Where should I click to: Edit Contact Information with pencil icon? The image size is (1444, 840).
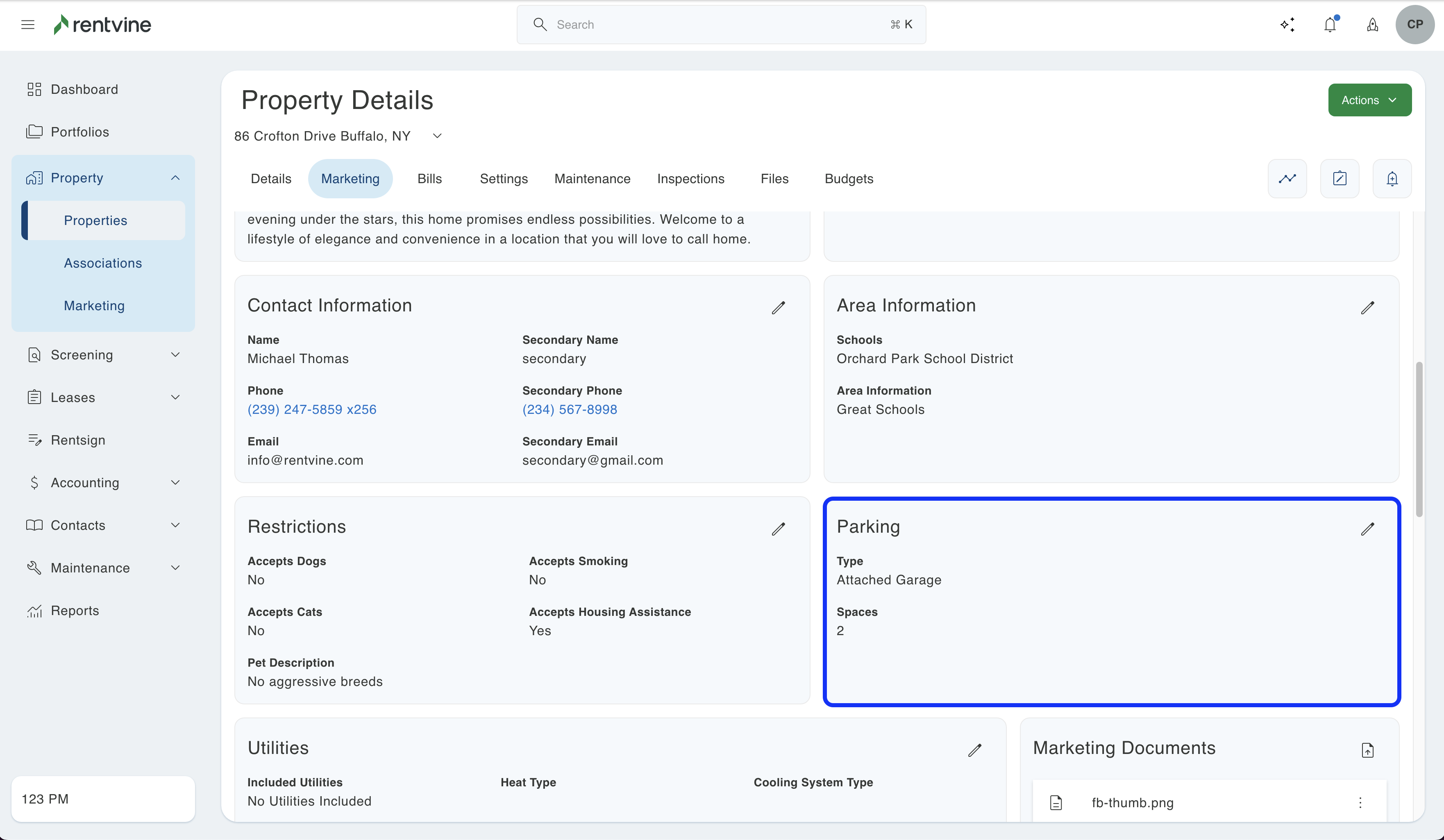tap(778, 308)
